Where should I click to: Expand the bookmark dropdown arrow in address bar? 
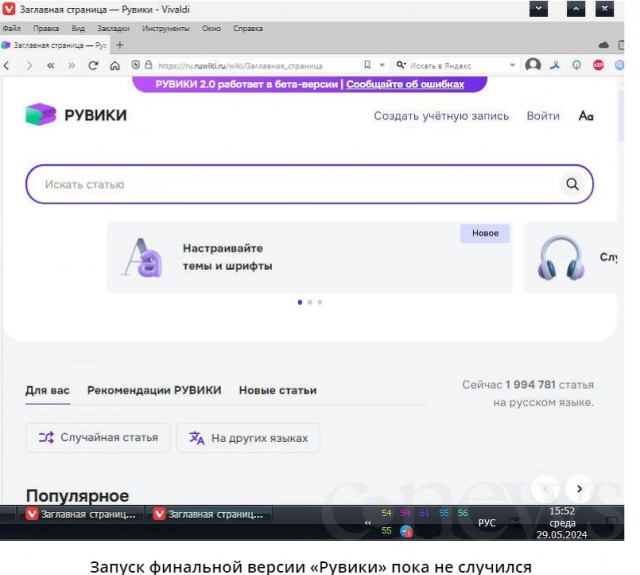pyautogui.click(x=381, y=65)
